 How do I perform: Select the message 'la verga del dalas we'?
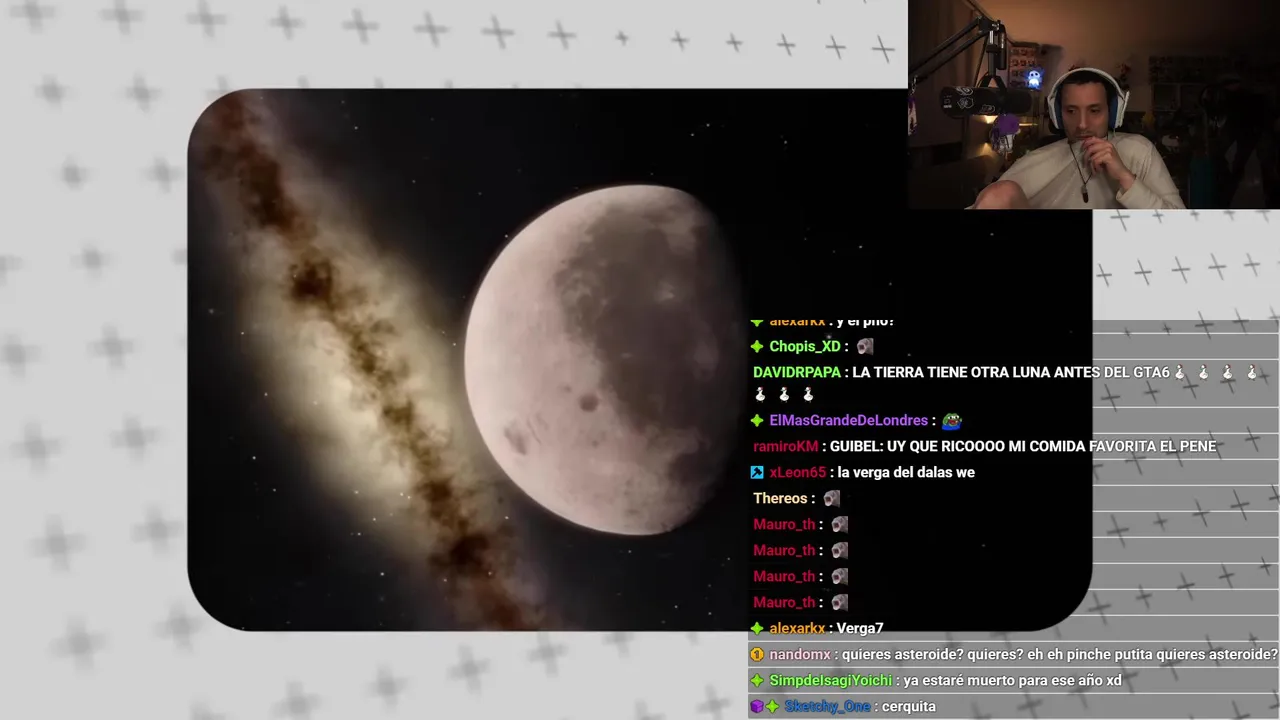(x=906, y=473)
